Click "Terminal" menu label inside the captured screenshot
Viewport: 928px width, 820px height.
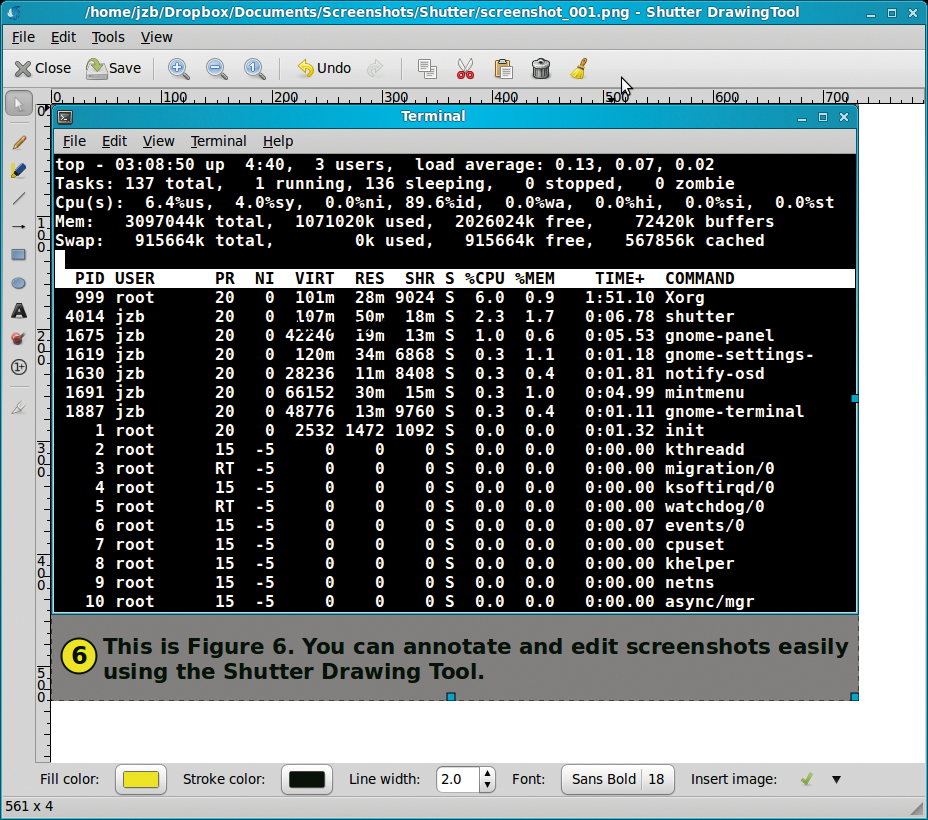[x=218, y=141]
